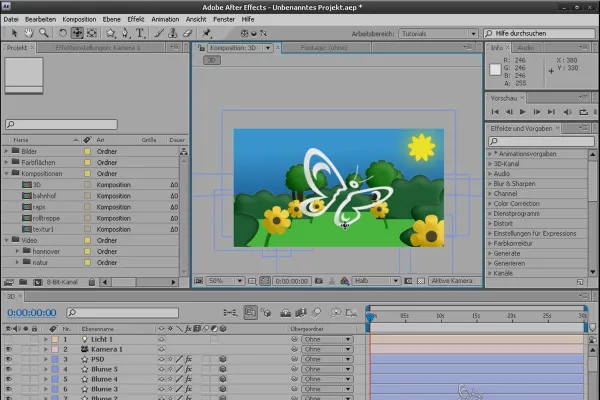
Task: Expand the Farbflächen folder
Action: [x=6, y=162]
